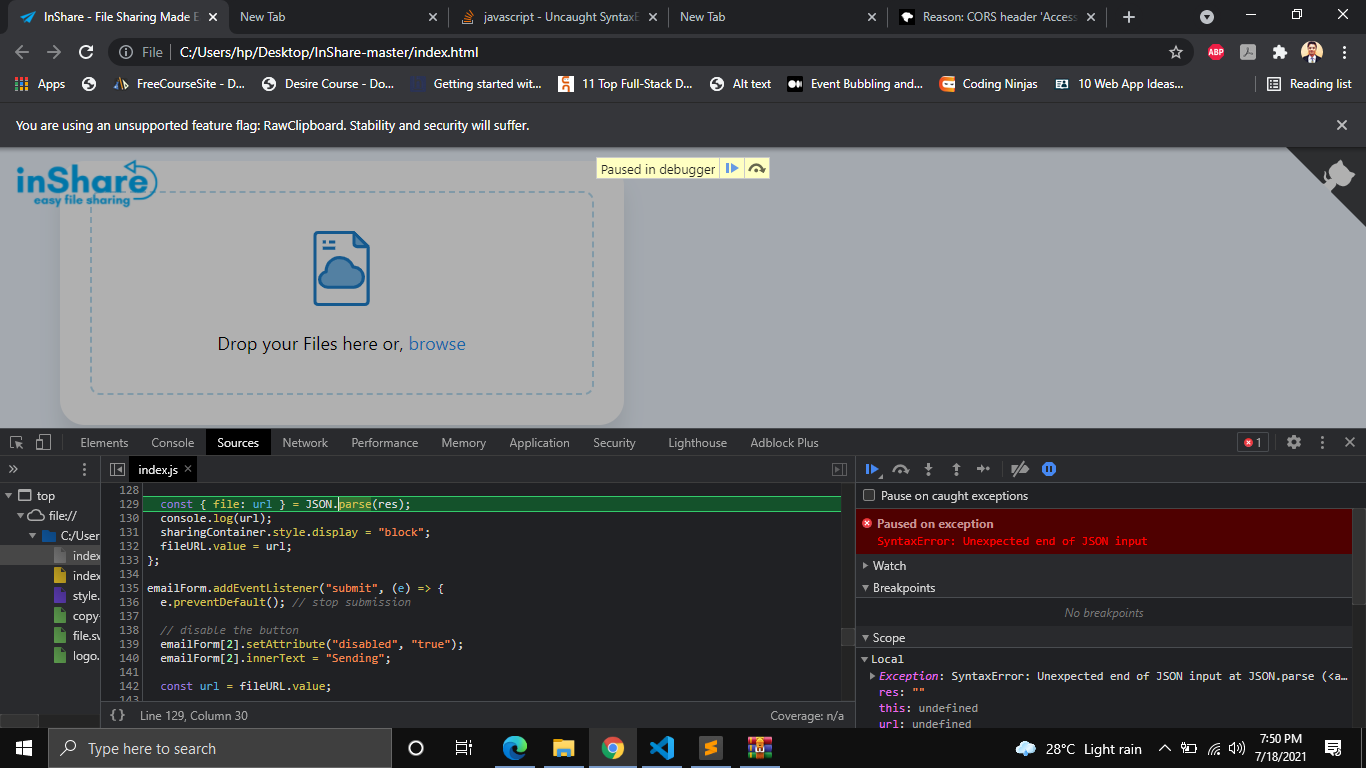The height and width of the screenshot is (768, 1366).
Task: Resume script execution in debugger sidebar
Action: tap(872, 469)
